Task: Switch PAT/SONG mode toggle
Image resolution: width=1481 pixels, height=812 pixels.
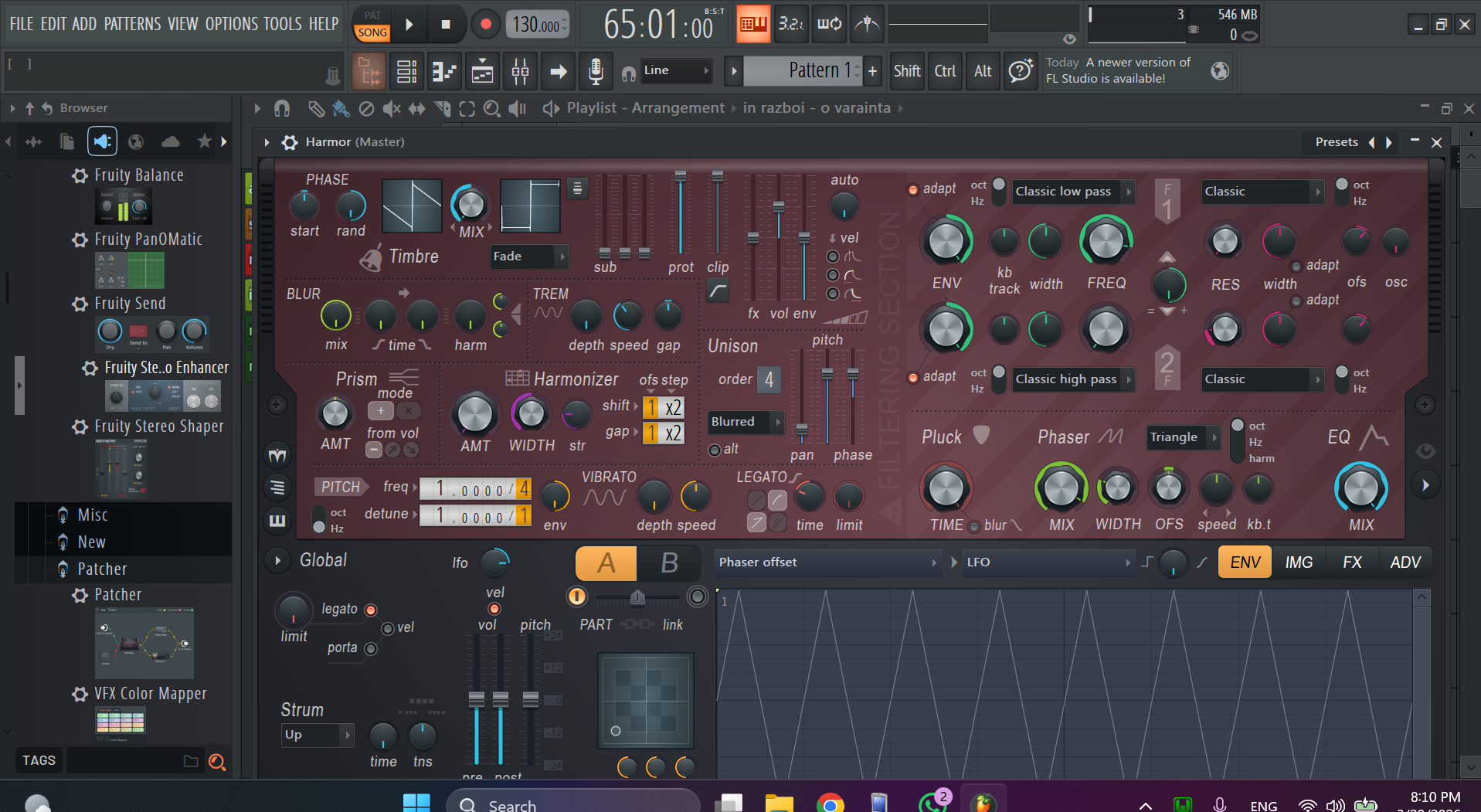Action: (372, 24)
